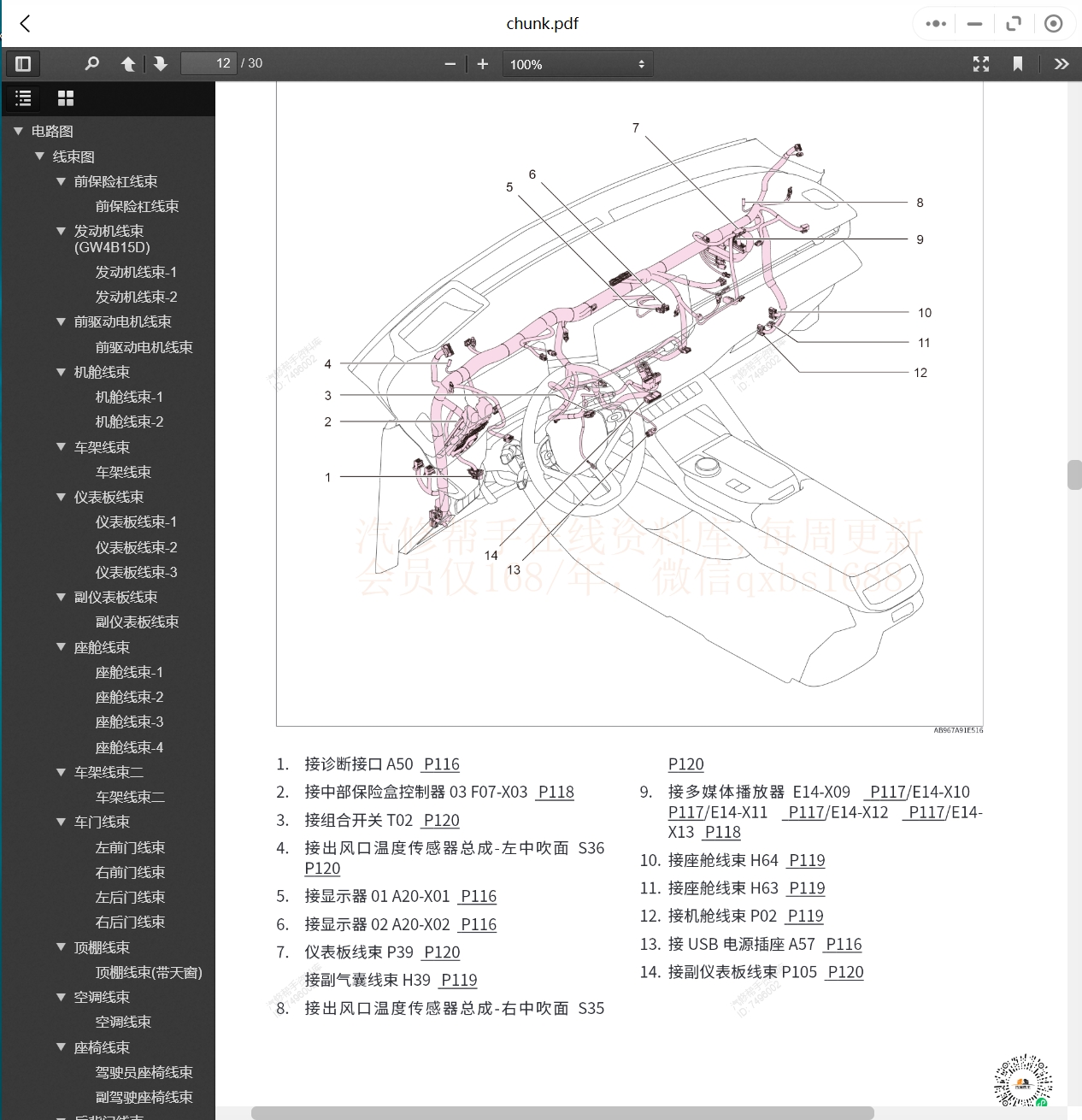This screenshot has width=1082, height=1120.
Task: Go to the next page
Action: click(x=161, y=63)
